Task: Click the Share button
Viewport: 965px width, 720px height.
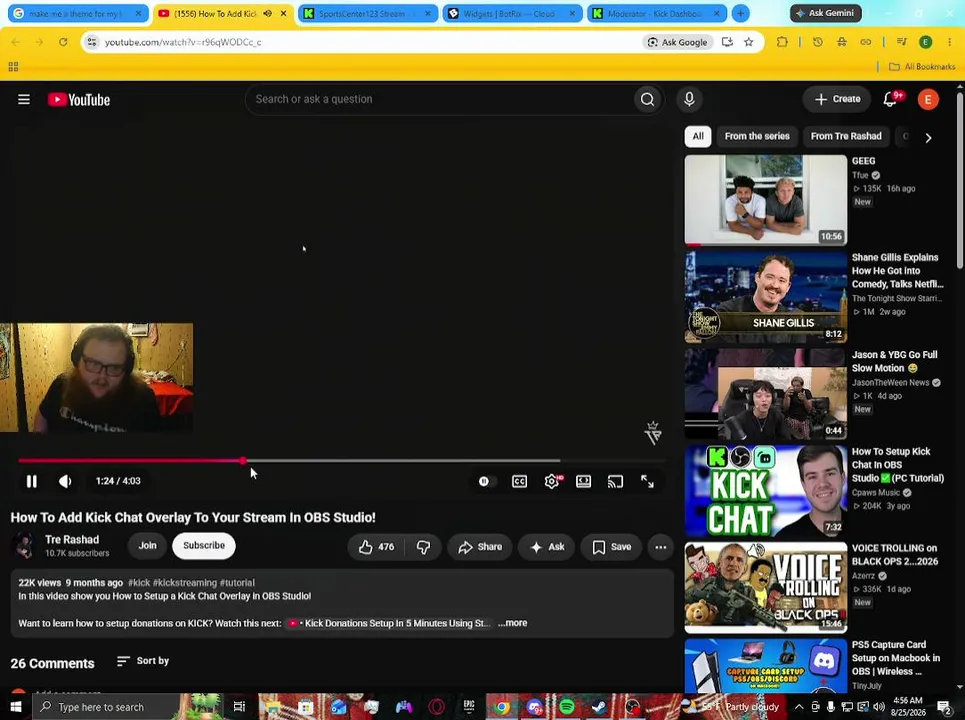Action: (x=480, y=547)
